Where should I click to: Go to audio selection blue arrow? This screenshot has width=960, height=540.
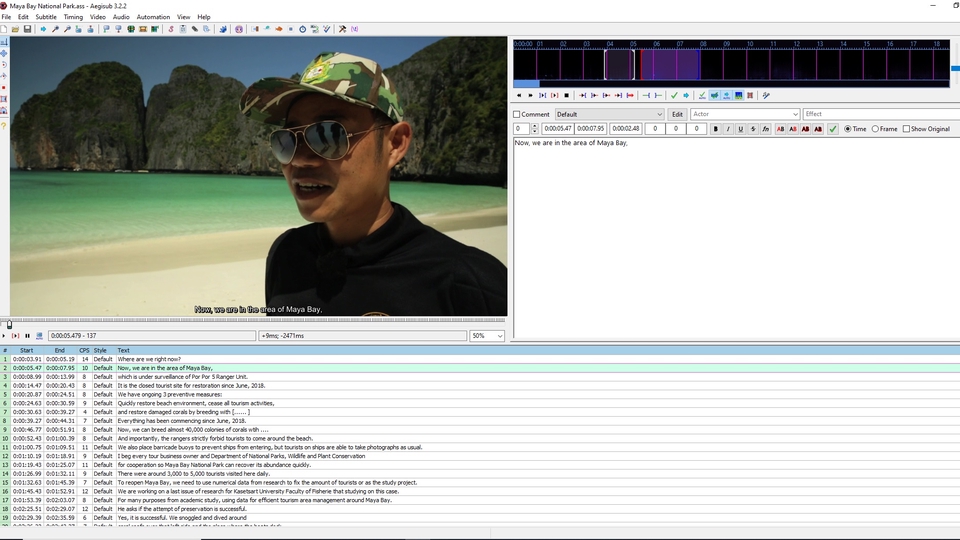click(x=686, y=96)
